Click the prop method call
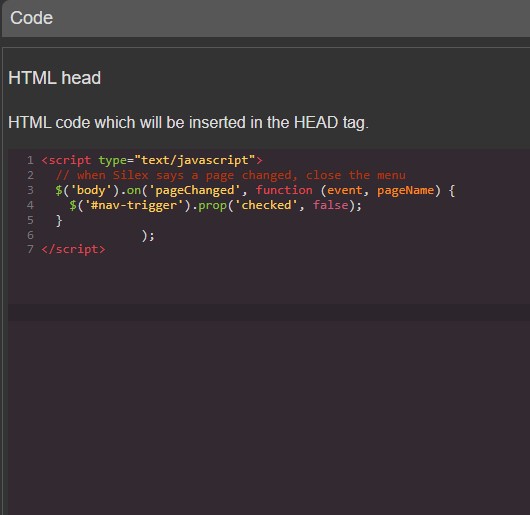The height and width of the screenshot is (515, 530). coord(212,206)
